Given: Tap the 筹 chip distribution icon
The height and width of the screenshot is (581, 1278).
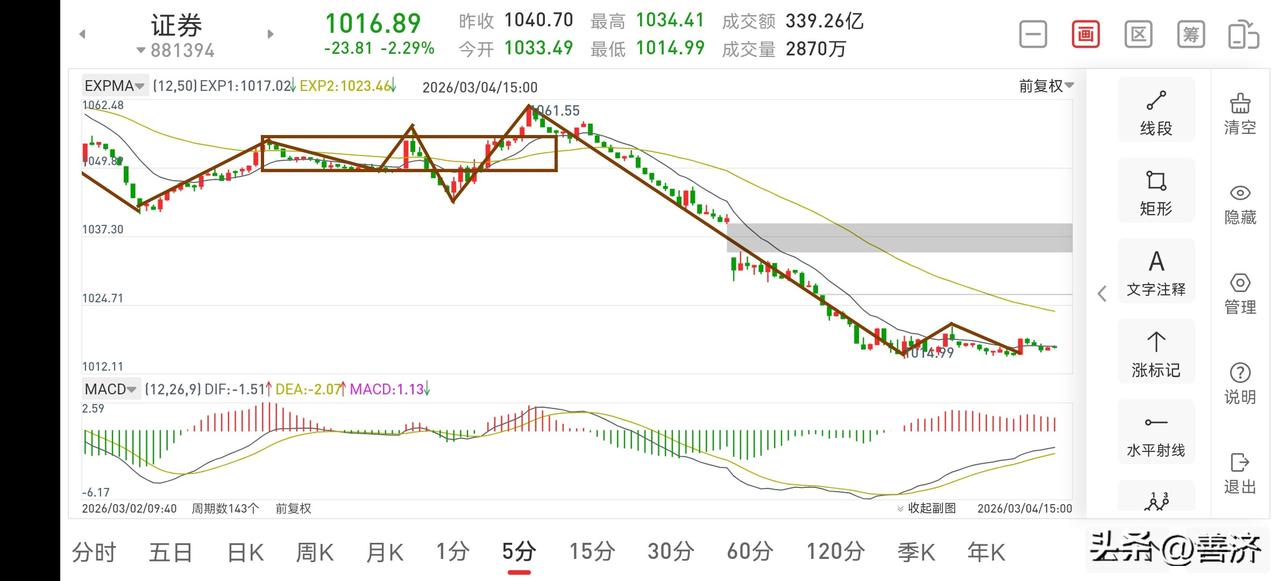Looking at the screenshot, I should 1191,34.
